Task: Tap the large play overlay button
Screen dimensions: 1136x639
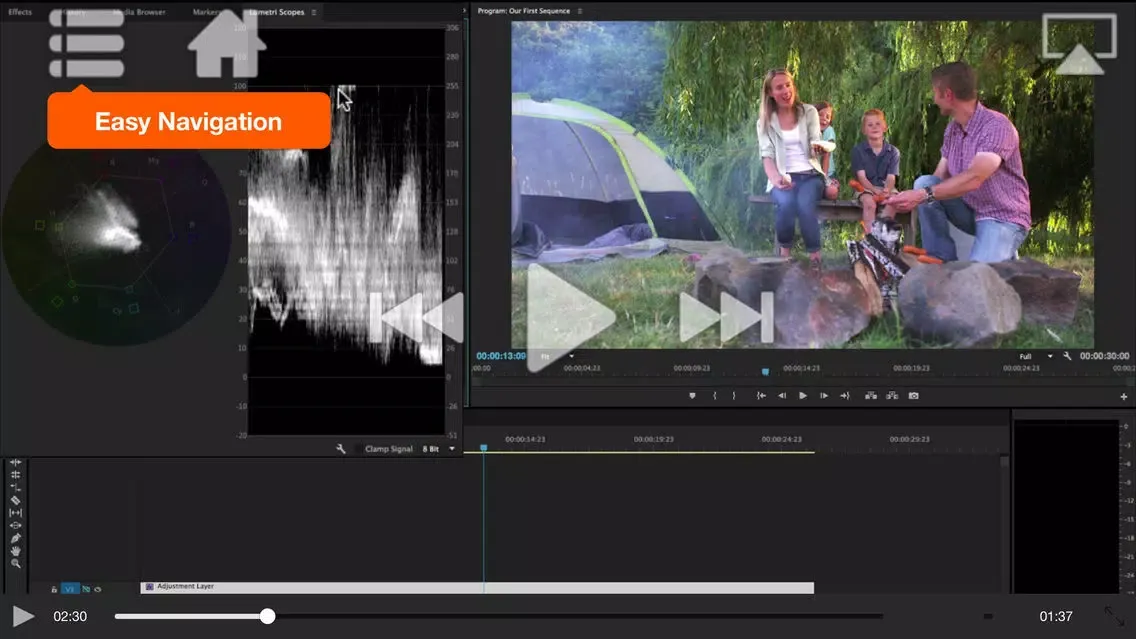Action: [x=570, y=317]
